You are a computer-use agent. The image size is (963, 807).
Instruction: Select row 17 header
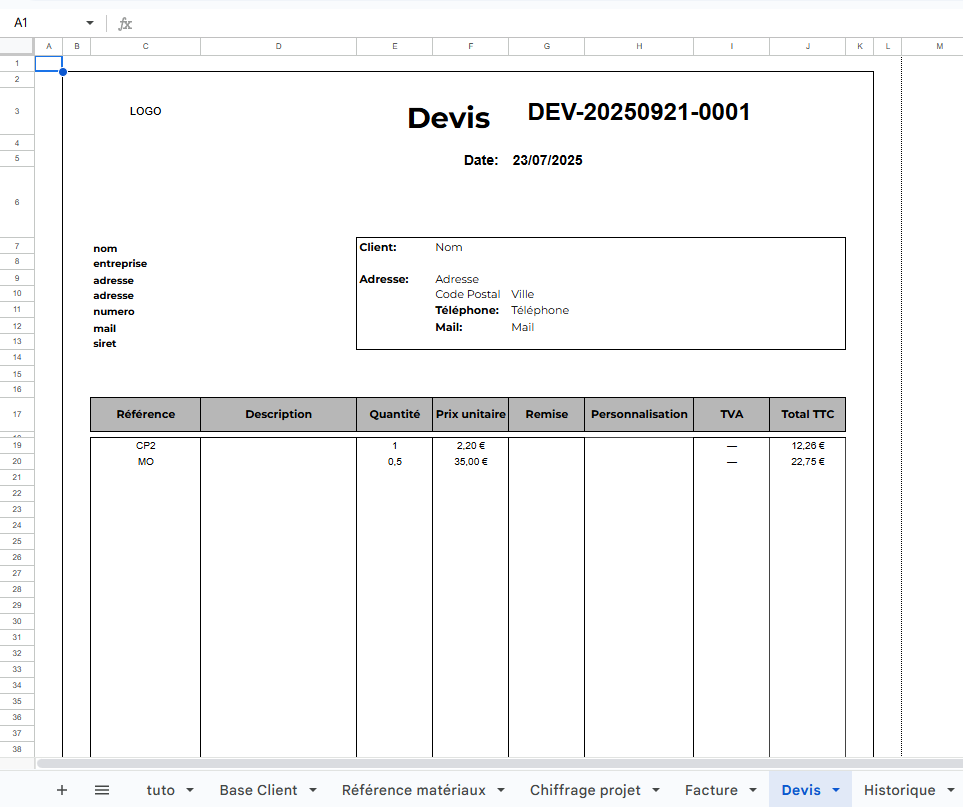pos(17,413)
